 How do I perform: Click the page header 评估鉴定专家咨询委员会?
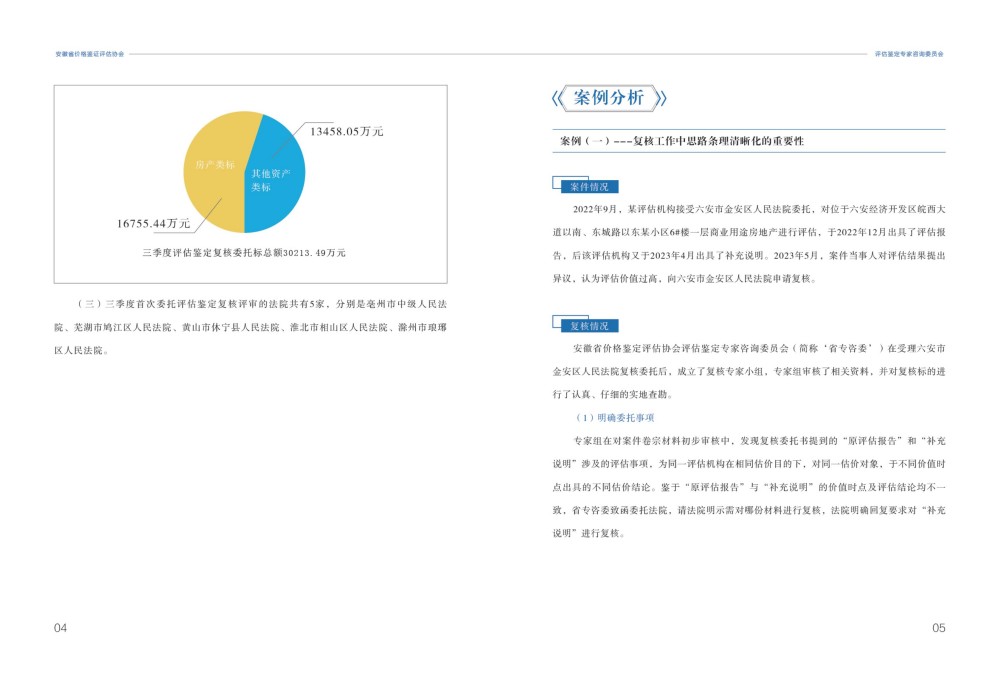[909, 54]
